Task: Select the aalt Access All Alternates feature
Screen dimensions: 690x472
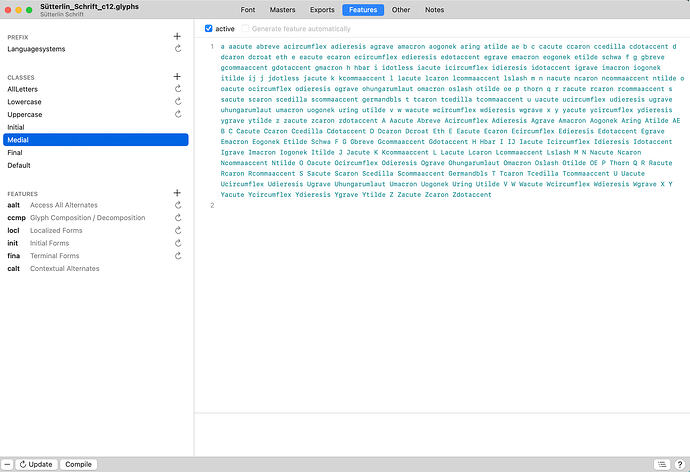Action: click(x=94, y=205)
